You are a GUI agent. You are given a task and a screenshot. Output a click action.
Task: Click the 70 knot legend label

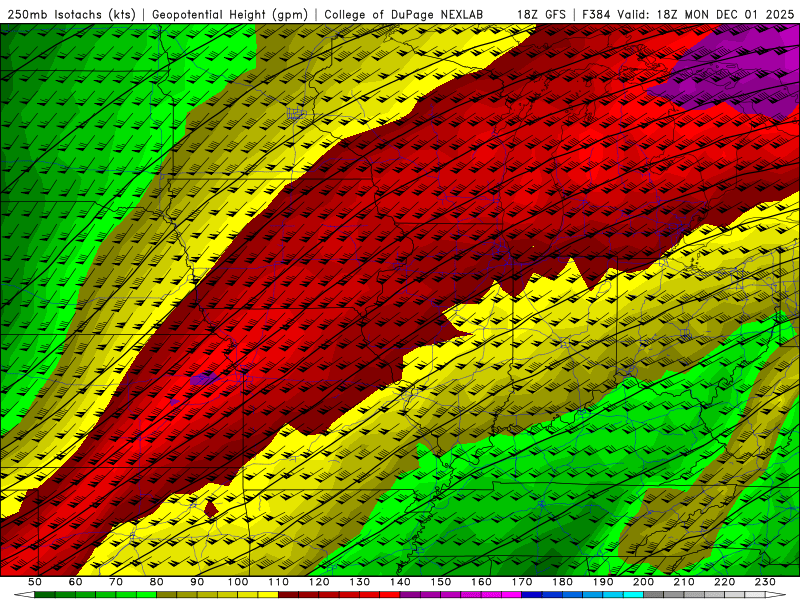pyautogui.click(x=116, y=582)
